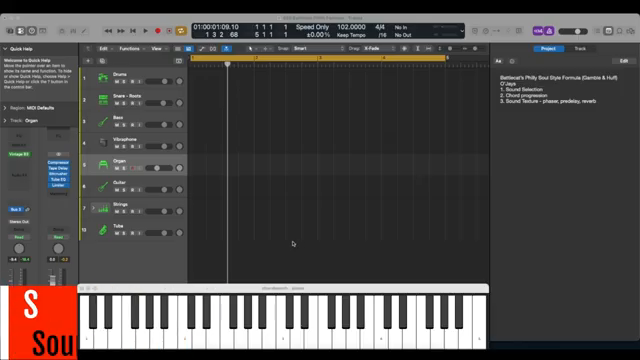Screen dimensions: 640x360
Task: Click the Vintage B3 instrument slot
Action: point(19,154)
